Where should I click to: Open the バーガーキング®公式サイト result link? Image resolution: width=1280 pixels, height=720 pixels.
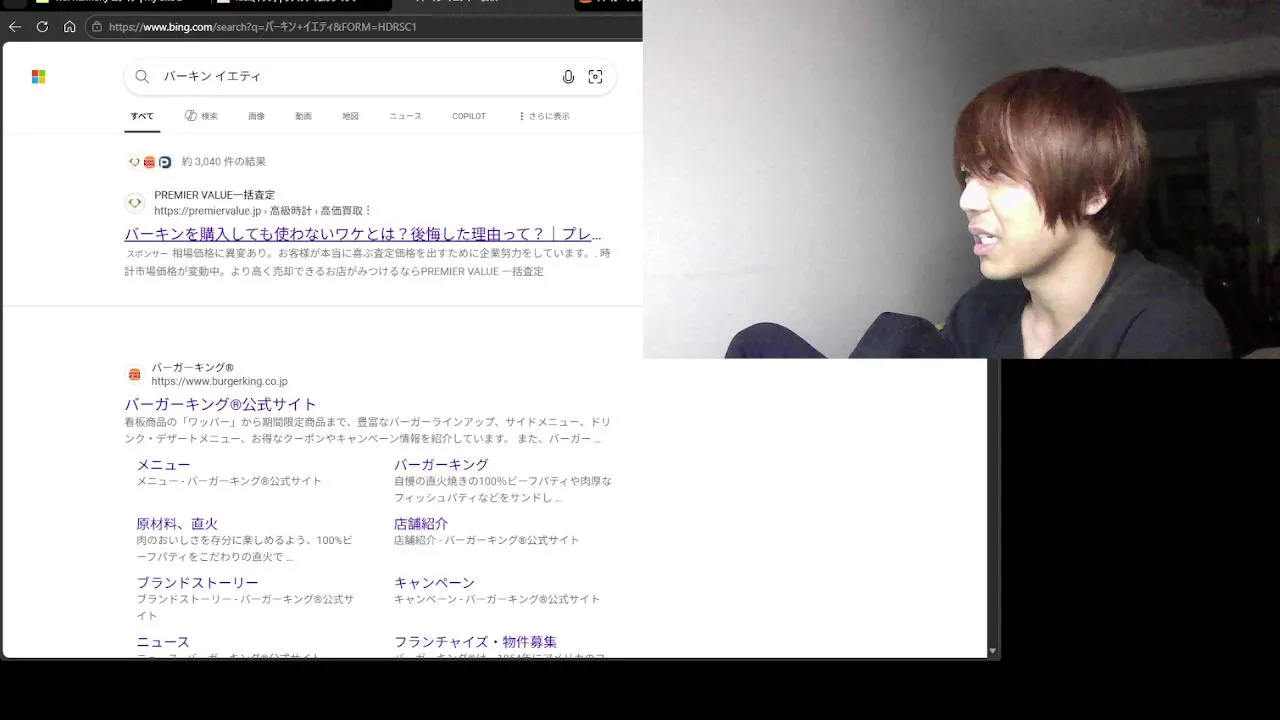tap(220, 404)
